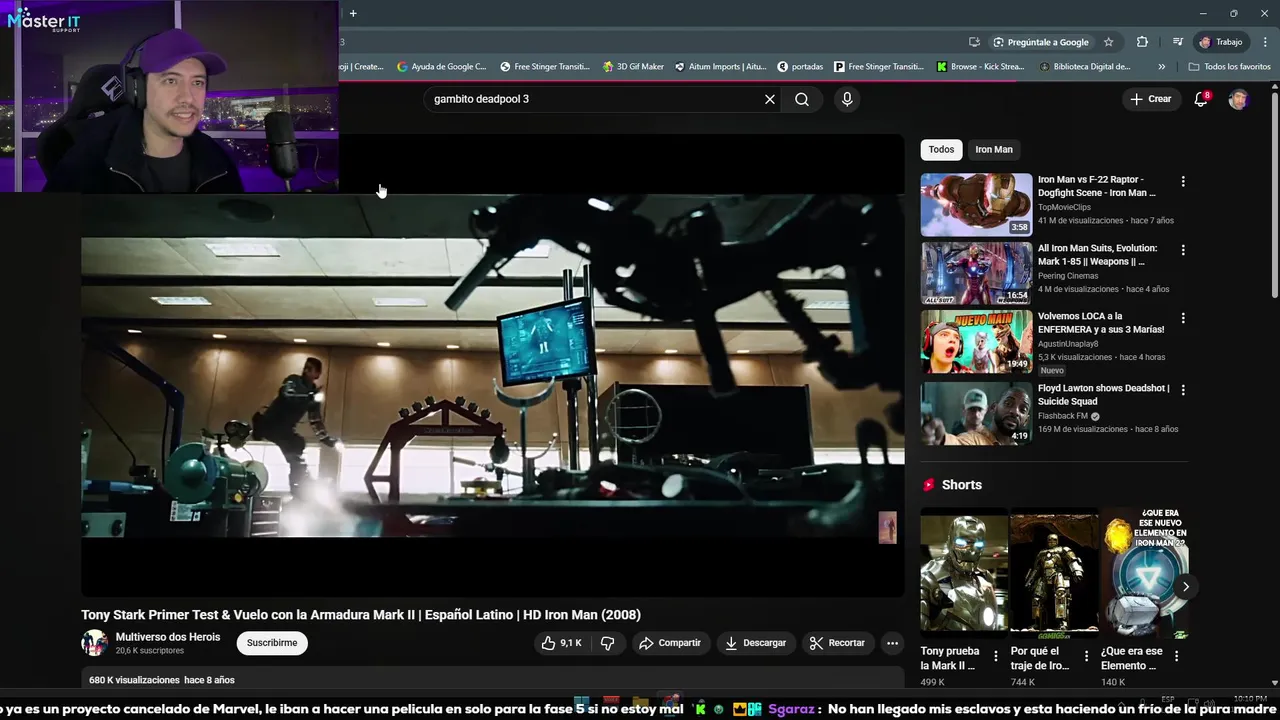Image resolution: width=1280 pixels, height=720 pixels.
Task: Click the Multiverso dos Herois channel name
Action: 168,637
